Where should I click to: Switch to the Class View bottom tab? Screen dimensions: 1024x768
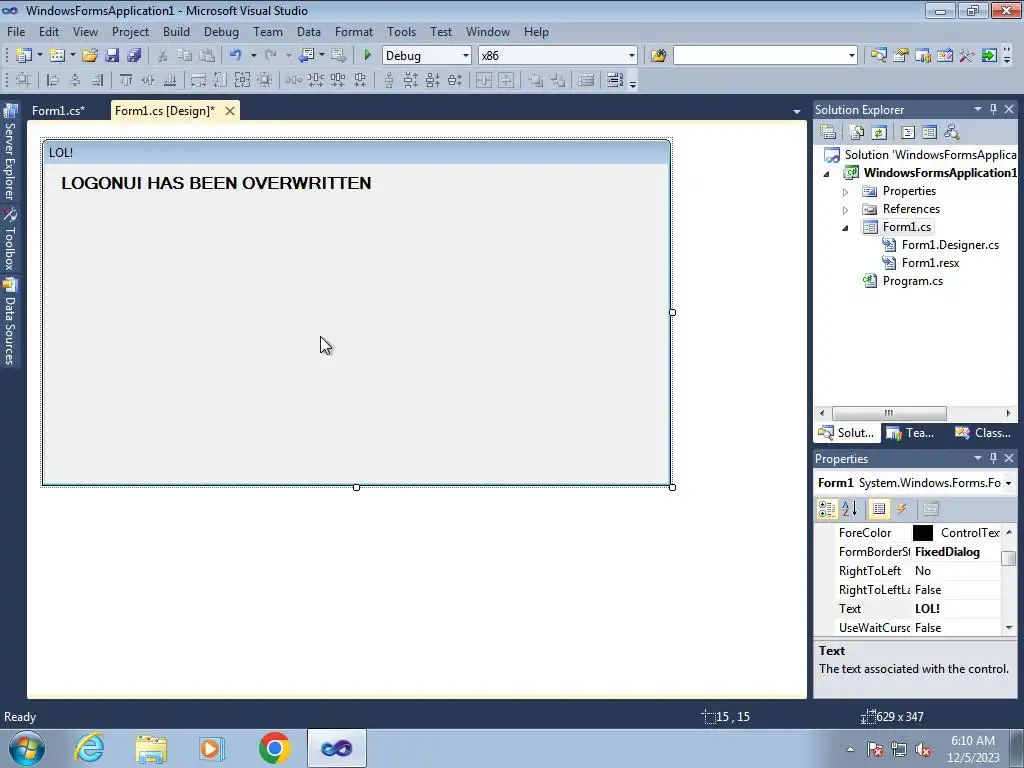pyautogui.click(x=983, y=433)
